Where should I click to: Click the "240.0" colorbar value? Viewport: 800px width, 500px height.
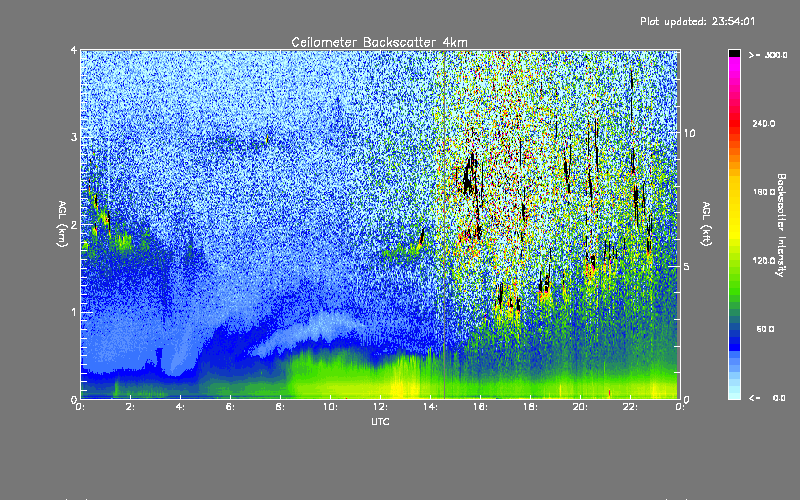764,124
